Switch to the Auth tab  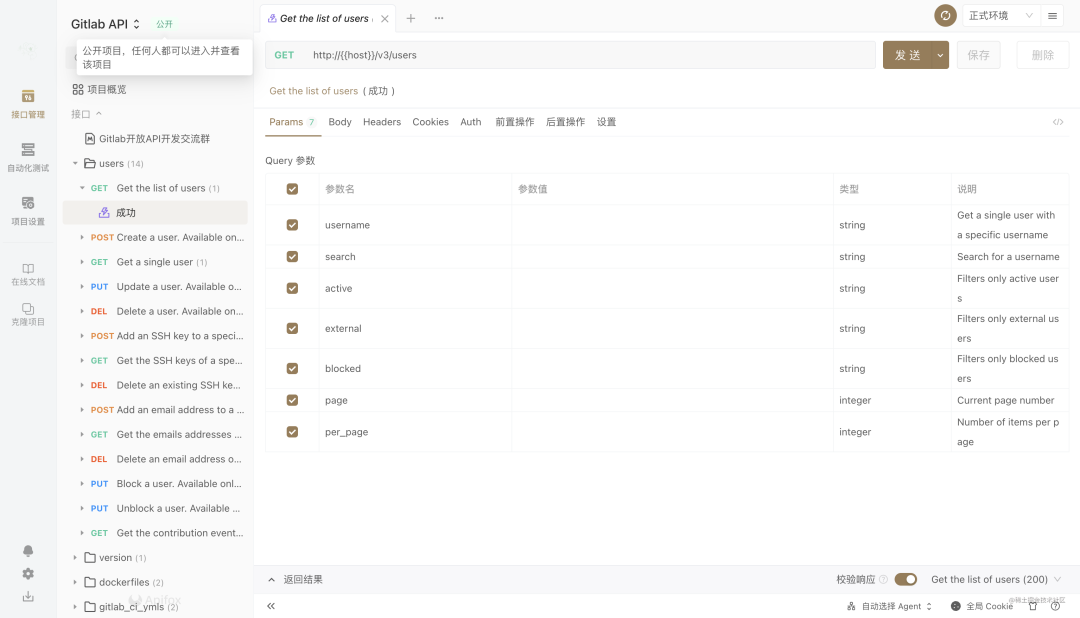pos(470,122)
